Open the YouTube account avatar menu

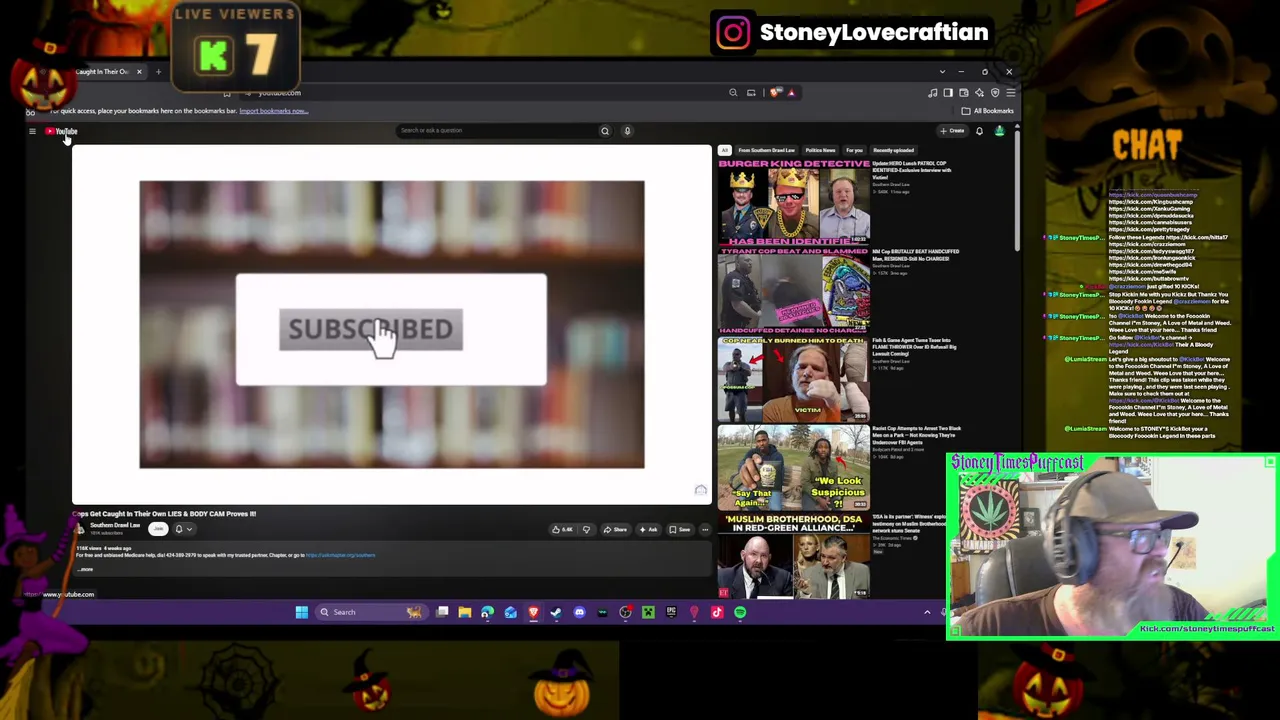click(999, 131)
